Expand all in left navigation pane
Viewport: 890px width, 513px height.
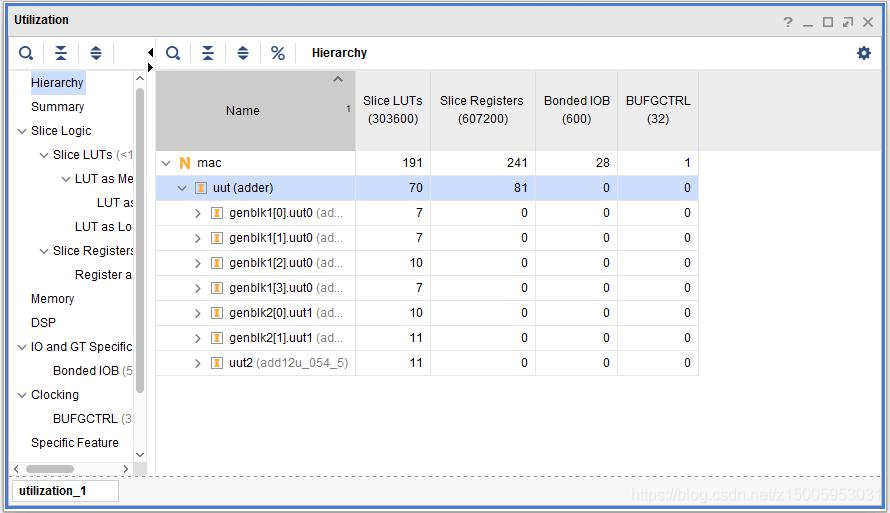click(x=96, y=53)
